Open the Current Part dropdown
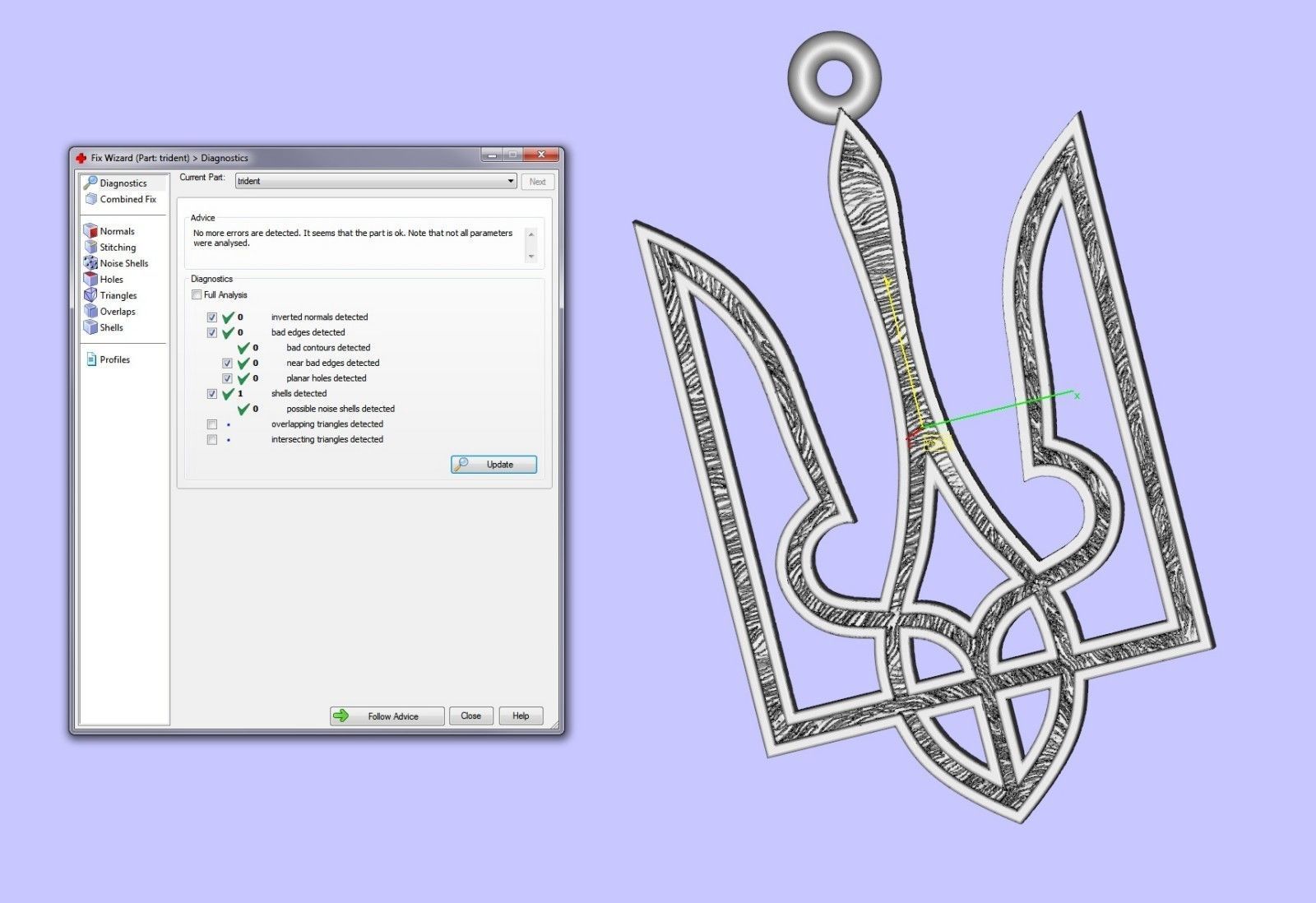The image size is (1316, 903). pyautogui.click(x=376, y=181)
